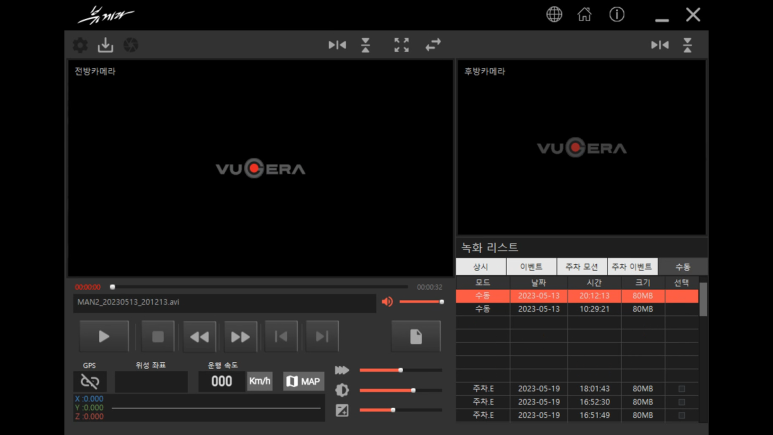
Task: Open the MAP view
Action: [x=303, y=381]
